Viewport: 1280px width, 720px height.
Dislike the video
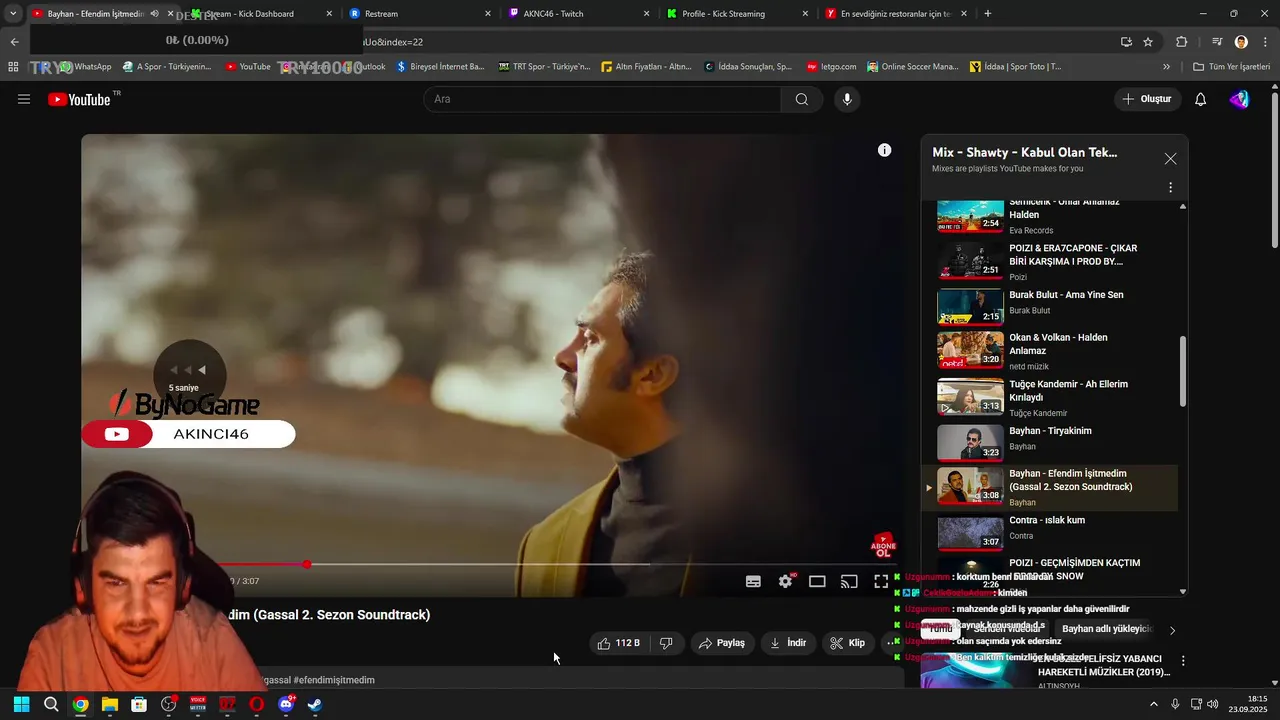(666, 643)
